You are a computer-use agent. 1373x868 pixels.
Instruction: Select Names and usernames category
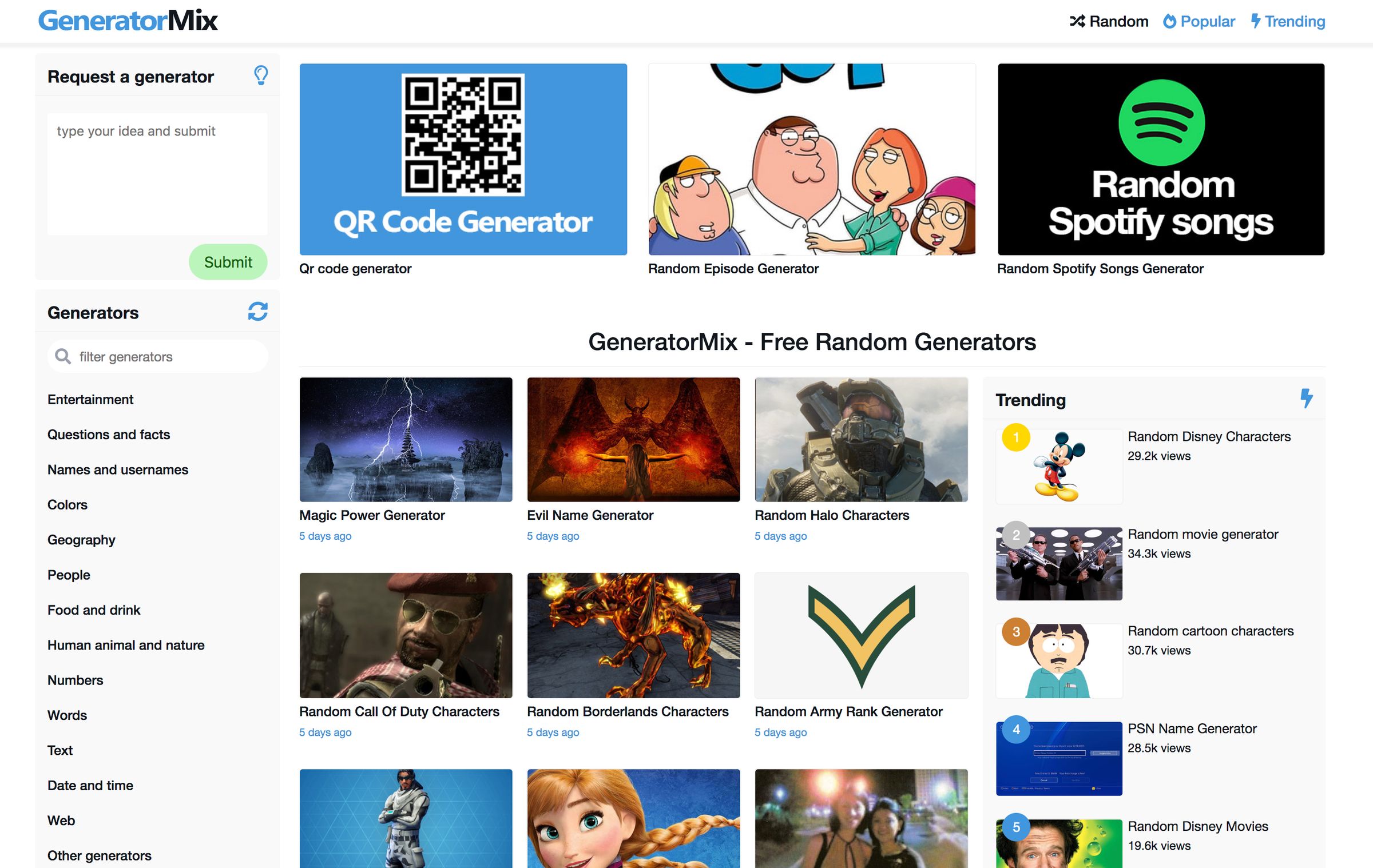click(118, 469)
